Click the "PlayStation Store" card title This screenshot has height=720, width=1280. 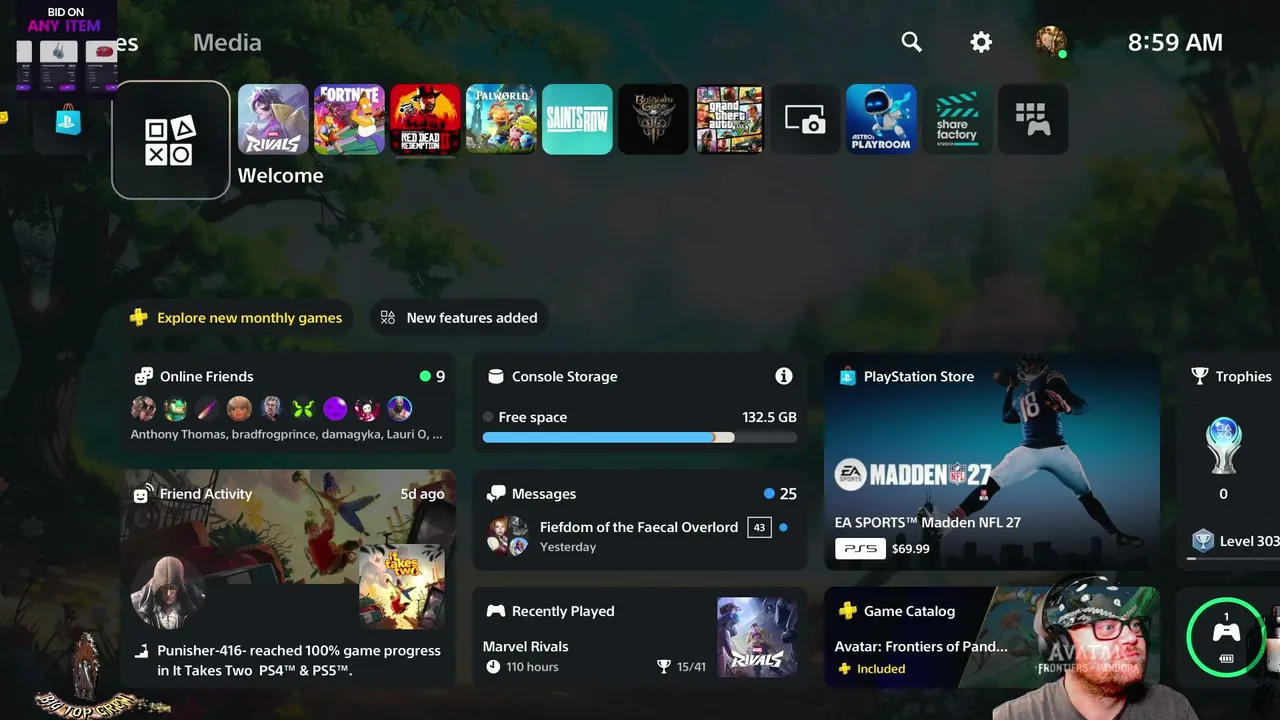(x=919, y=376)
